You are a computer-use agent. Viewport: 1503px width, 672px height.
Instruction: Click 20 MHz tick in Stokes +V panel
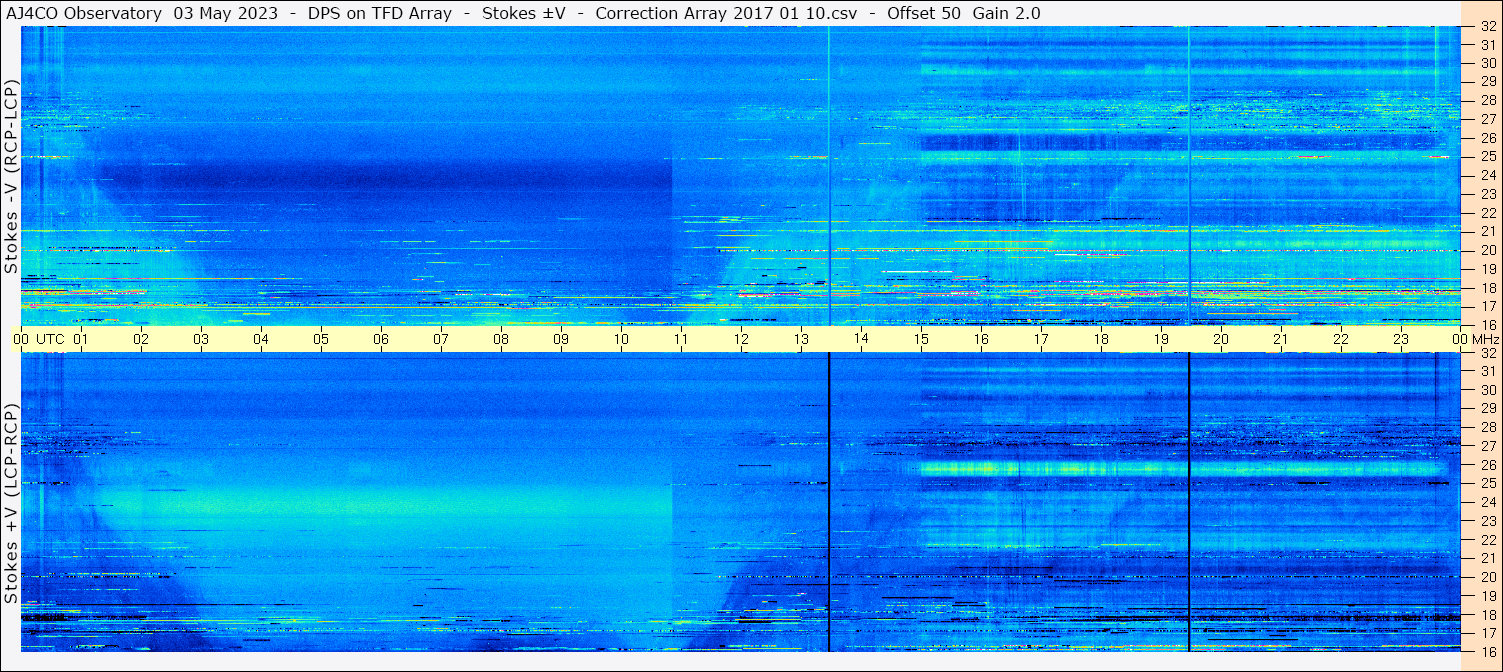point(1487,577)
